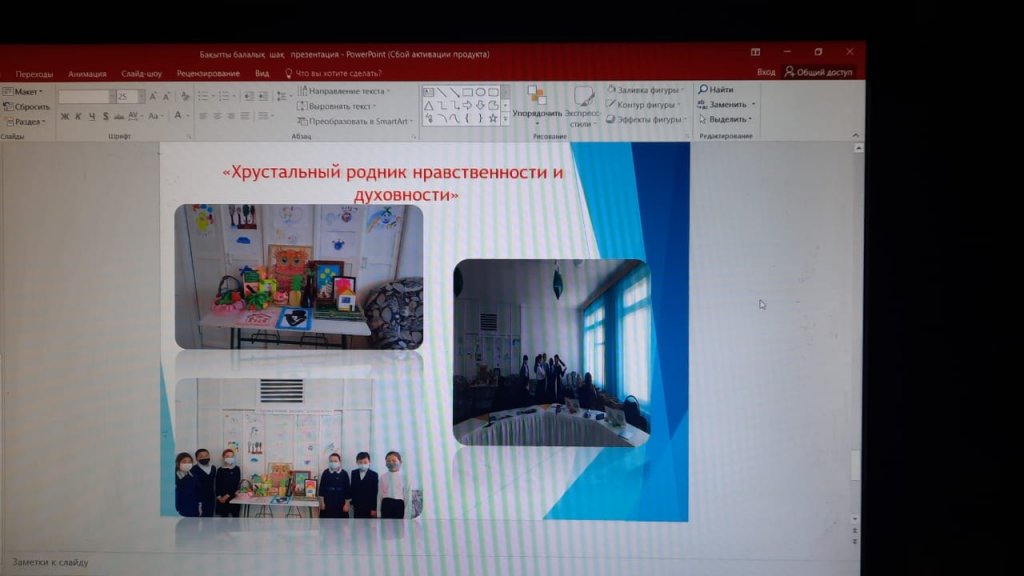Image resolution: width=1024 pixels, height=576 pixels.
Task: Open Заливка фигуры shape fill colors
Action: point(645,90)
